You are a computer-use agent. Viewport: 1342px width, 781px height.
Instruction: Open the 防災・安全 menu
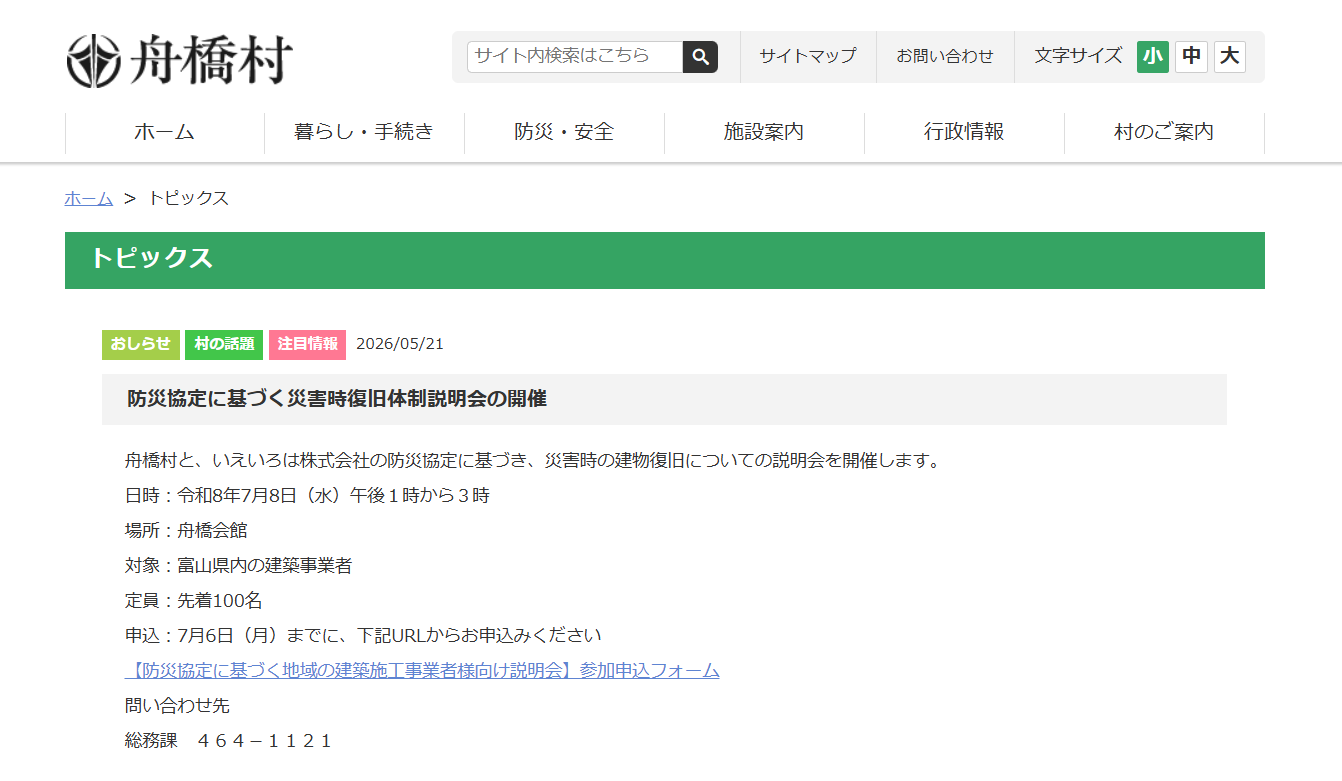click(x=564, y=132)
